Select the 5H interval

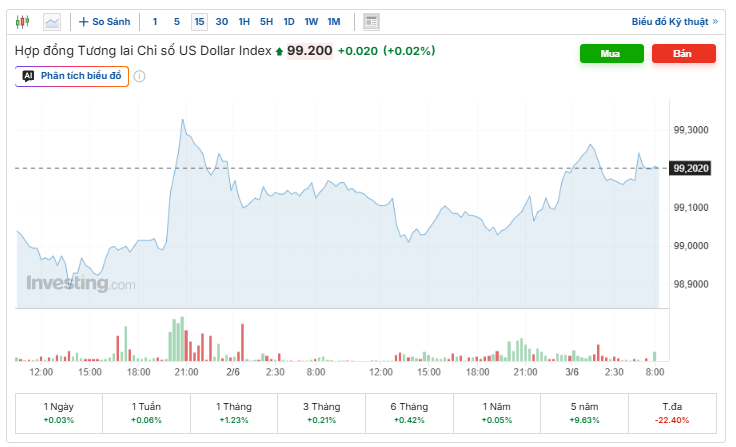(x=267, y=22)
